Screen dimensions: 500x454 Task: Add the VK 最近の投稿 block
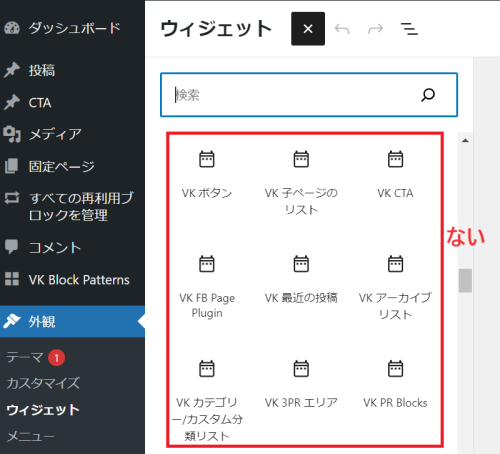click(x=301, y=281)
